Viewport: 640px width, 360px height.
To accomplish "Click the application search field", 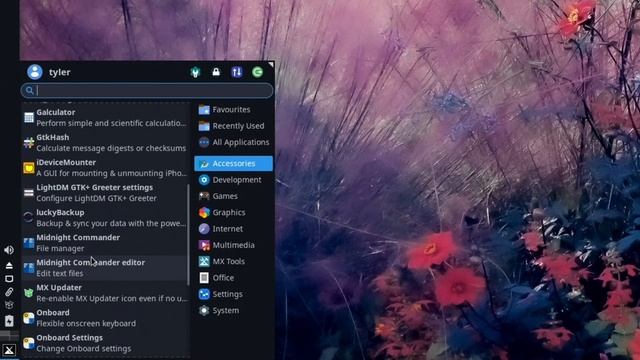I will point(147,90).
